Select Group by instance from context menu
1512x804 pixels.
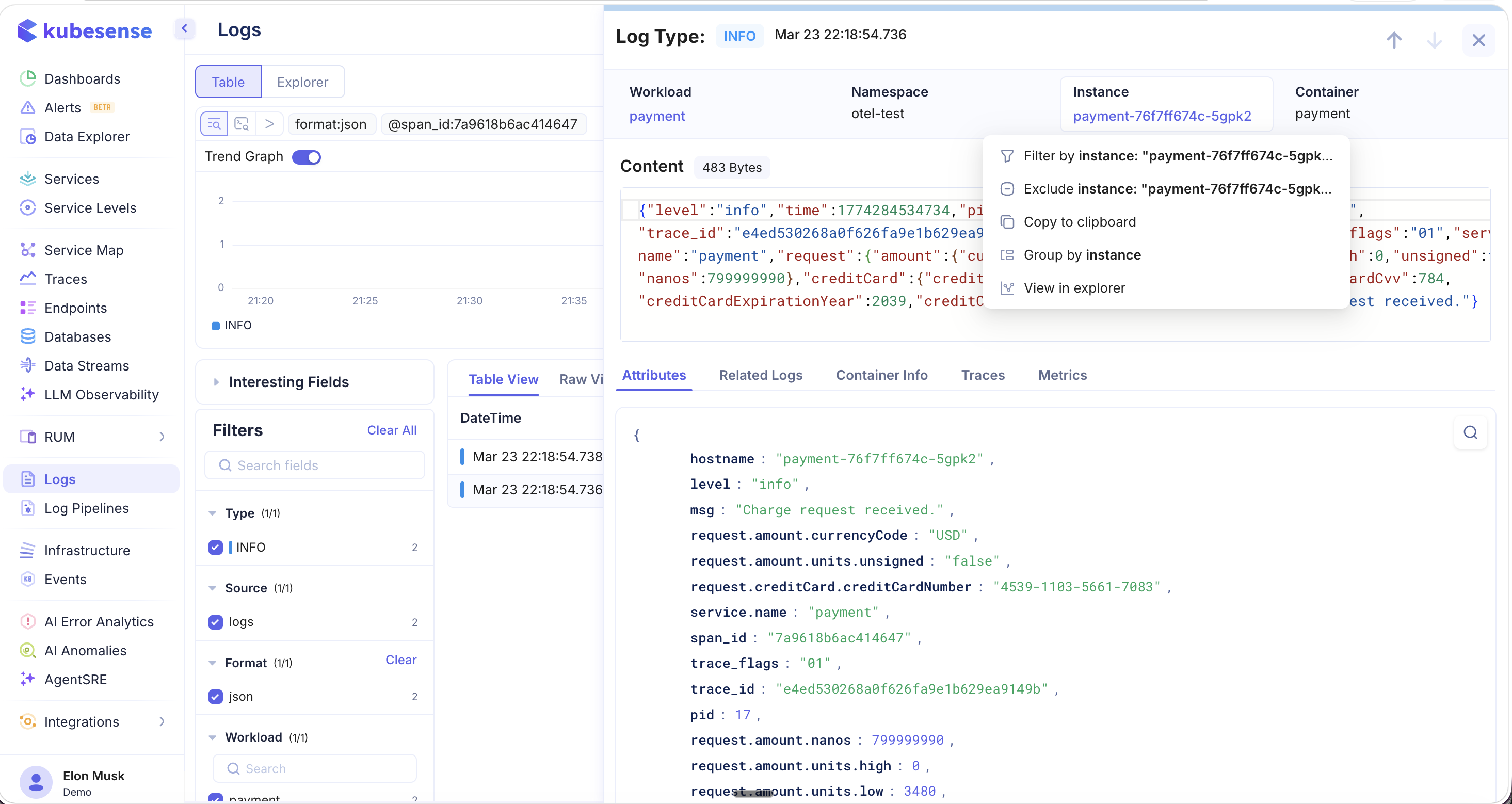pyautogui.click(x=1082, y=254)
